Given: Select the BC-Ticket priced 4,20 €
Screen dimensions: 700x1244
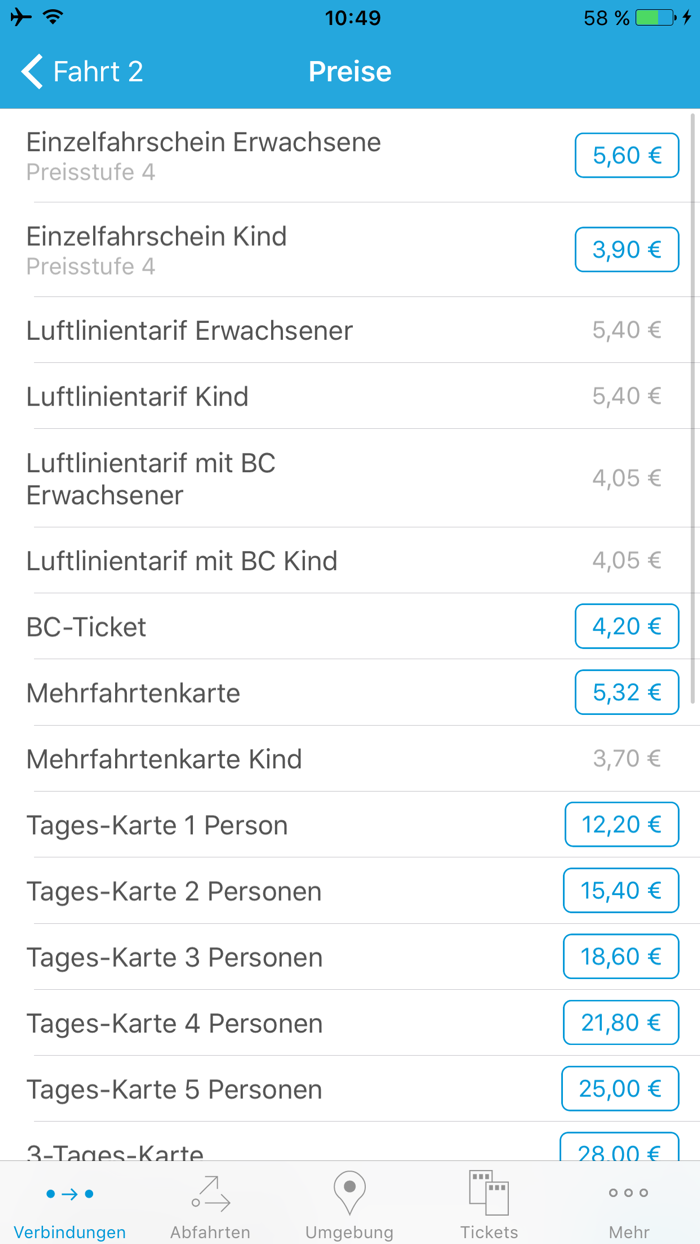Looking at the screenshot, I should point(627,626).
